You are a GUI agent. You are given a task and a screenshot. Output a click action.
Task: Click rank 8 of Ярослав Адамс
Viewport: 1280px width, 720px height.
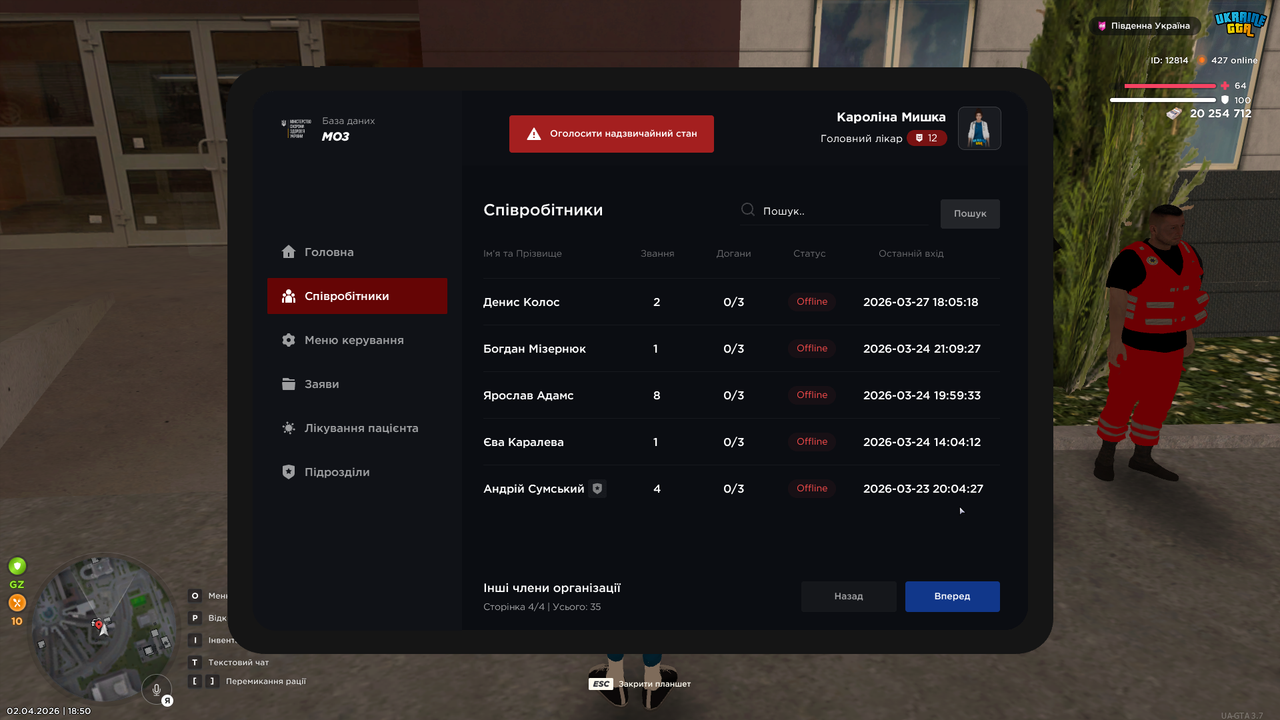656,396
